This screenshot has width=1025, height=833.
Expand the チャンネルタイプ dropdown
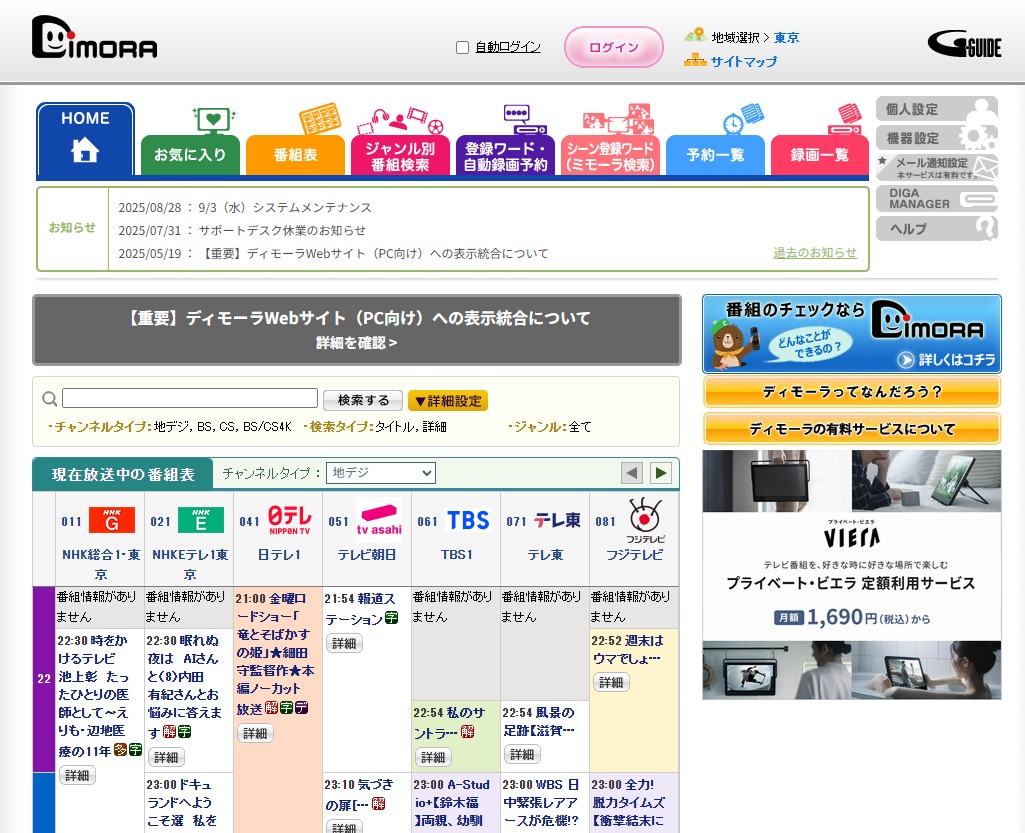point(382,473)
